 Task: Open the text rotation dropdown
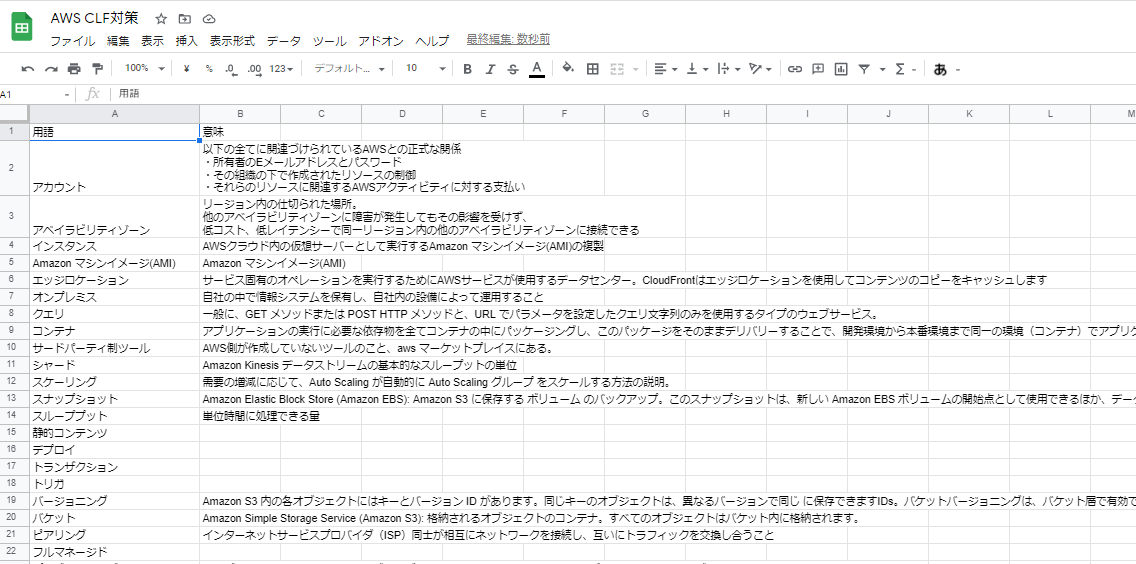pos(760,69)
